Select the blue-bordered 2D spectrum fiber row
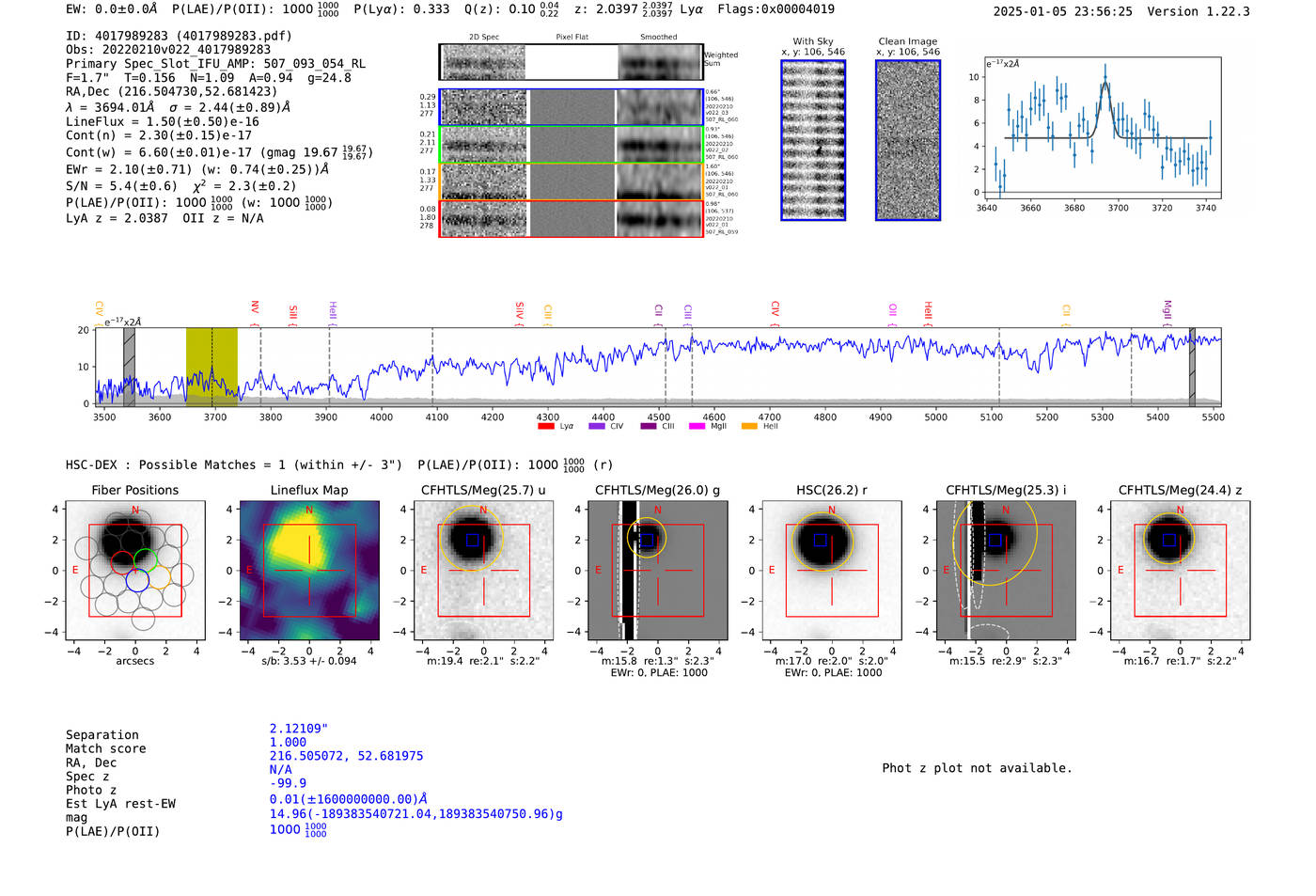Image resolution: width=1316 pixels, height=896 pixels. [572, 107]
